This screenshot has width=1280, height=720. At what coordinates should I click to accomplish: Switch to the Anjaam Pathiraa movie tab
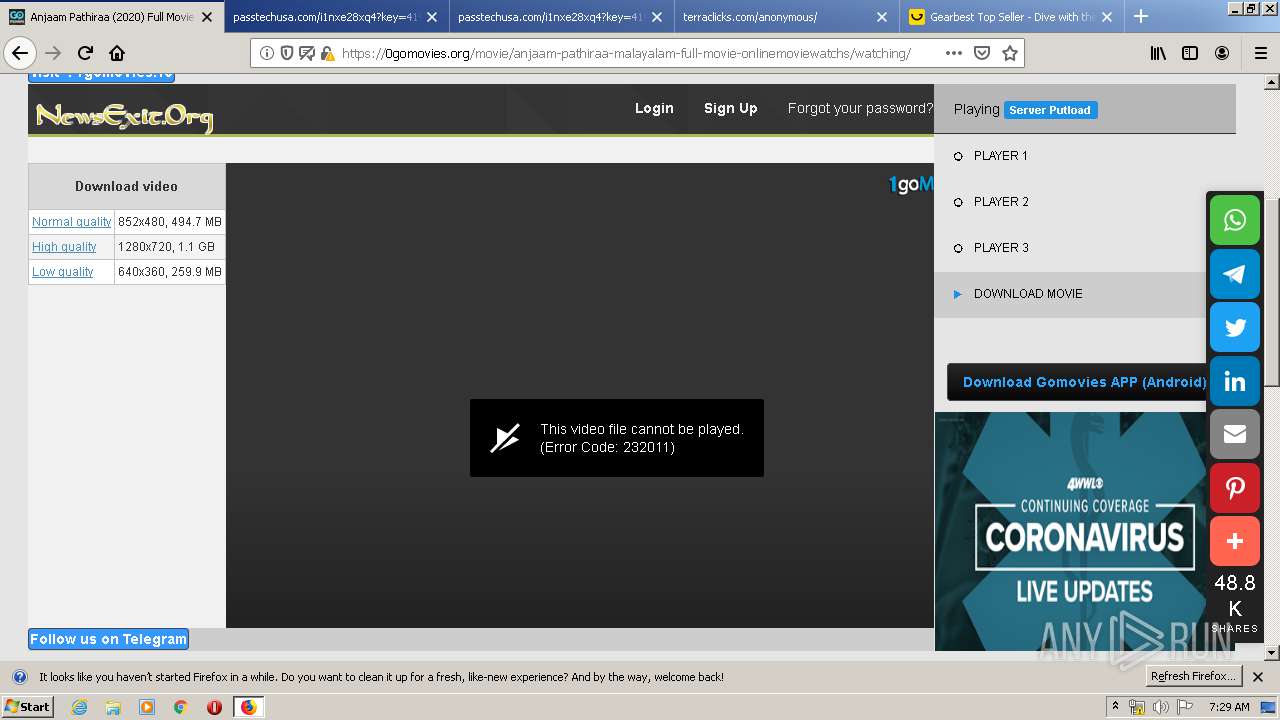[112, 17]
